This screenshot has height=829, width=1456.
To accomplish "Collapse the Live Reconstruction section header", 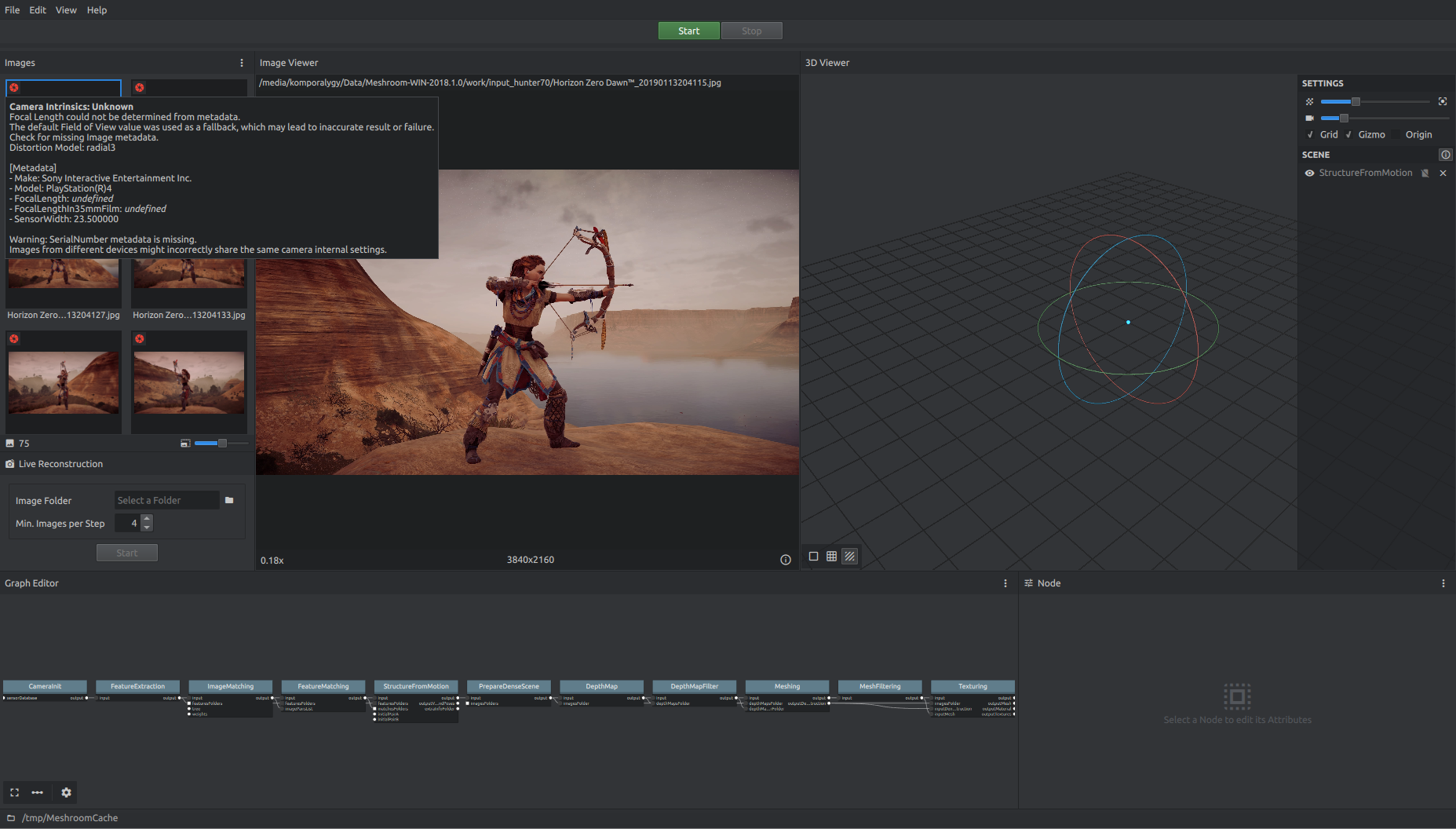I will pos(127,464).
